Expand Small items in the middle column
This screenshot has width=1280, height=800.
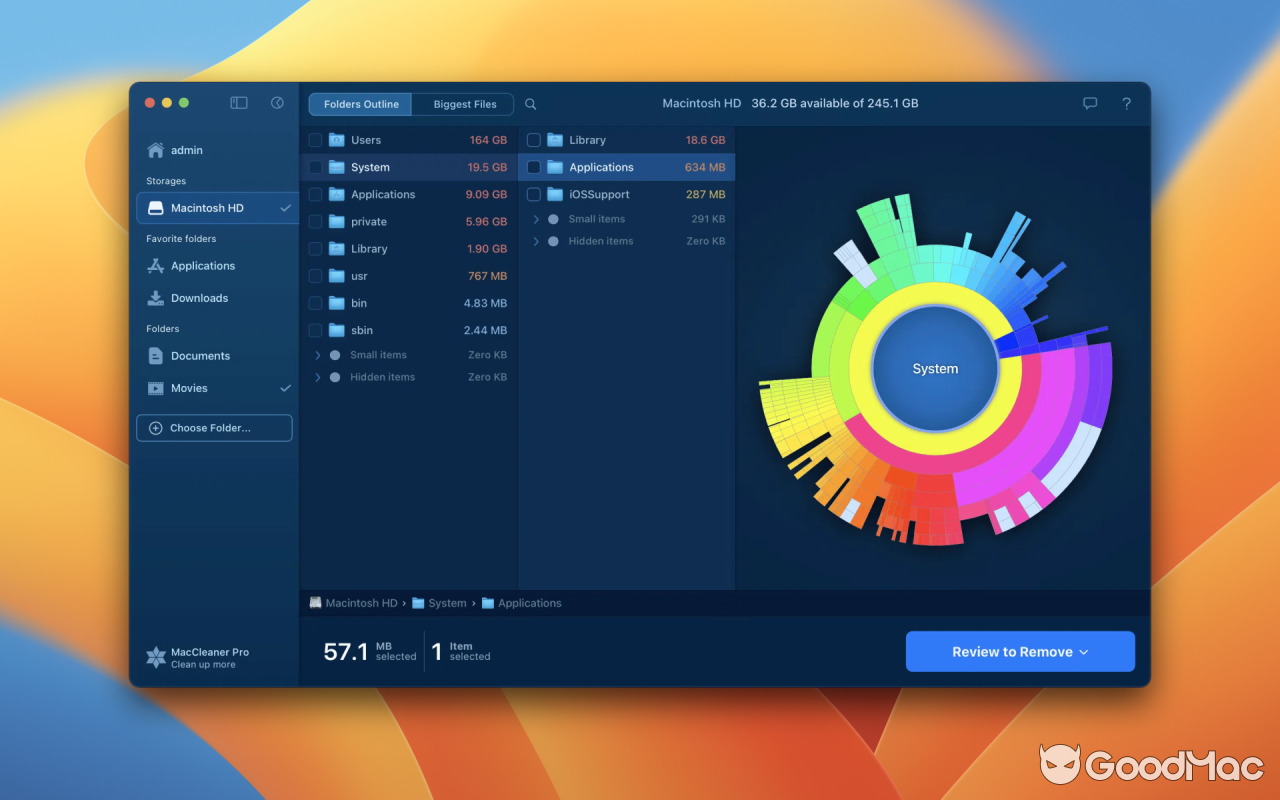(537, 218)
